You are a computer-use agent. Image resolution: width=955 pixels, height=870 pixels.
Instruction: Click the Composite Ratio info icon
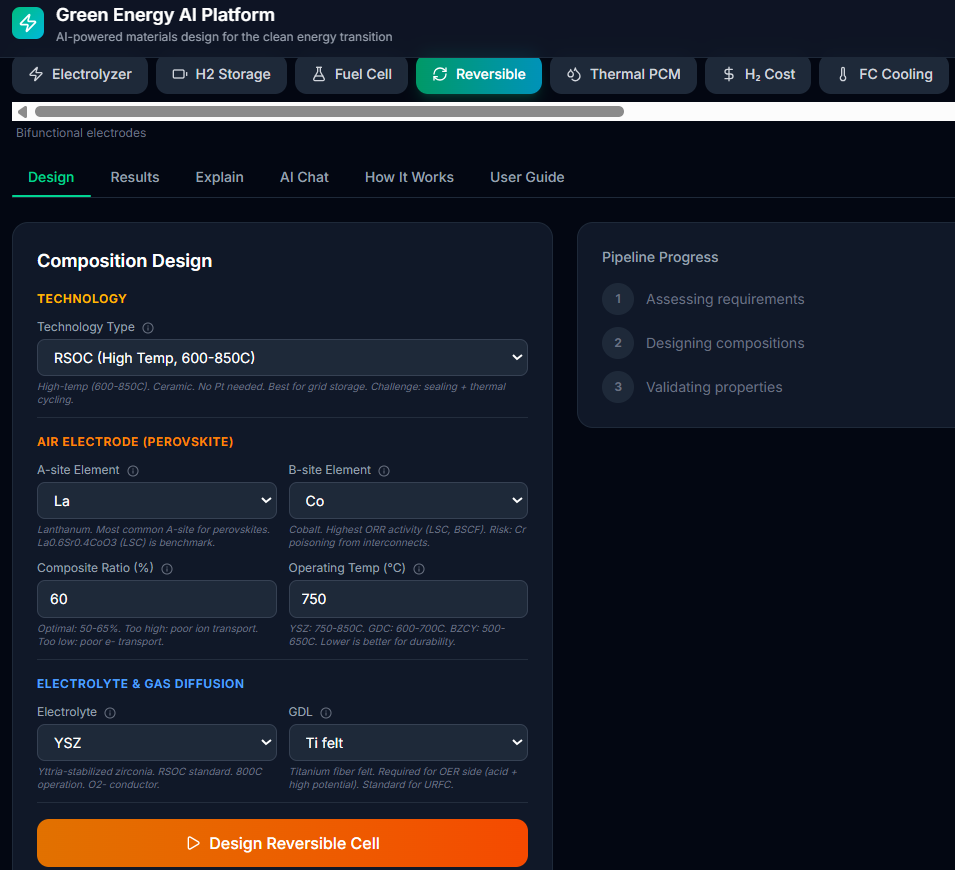coord(167,569)
